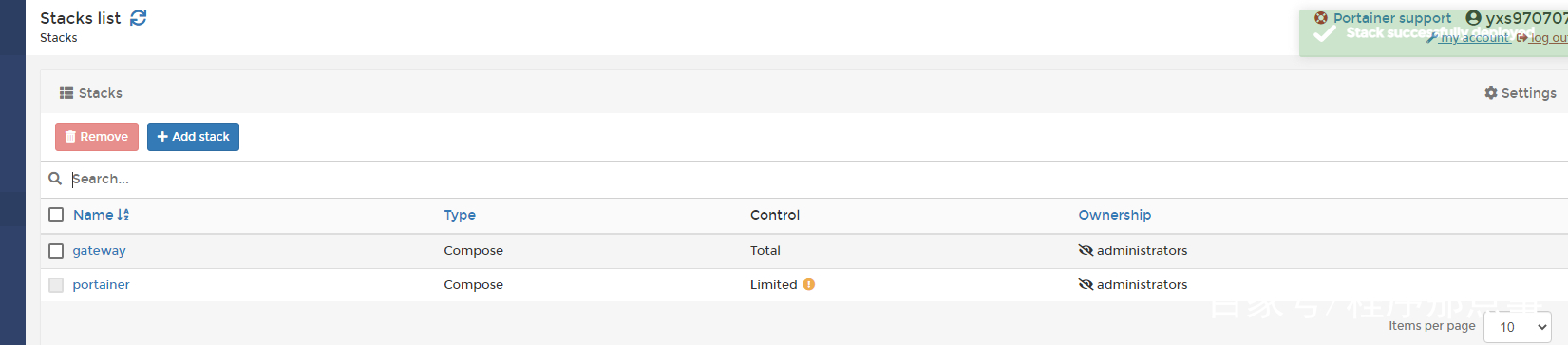Viewport: 1568px width, 345px height.
Task: Open the Items per page dropdown
Action: (x=1517, y=327)
